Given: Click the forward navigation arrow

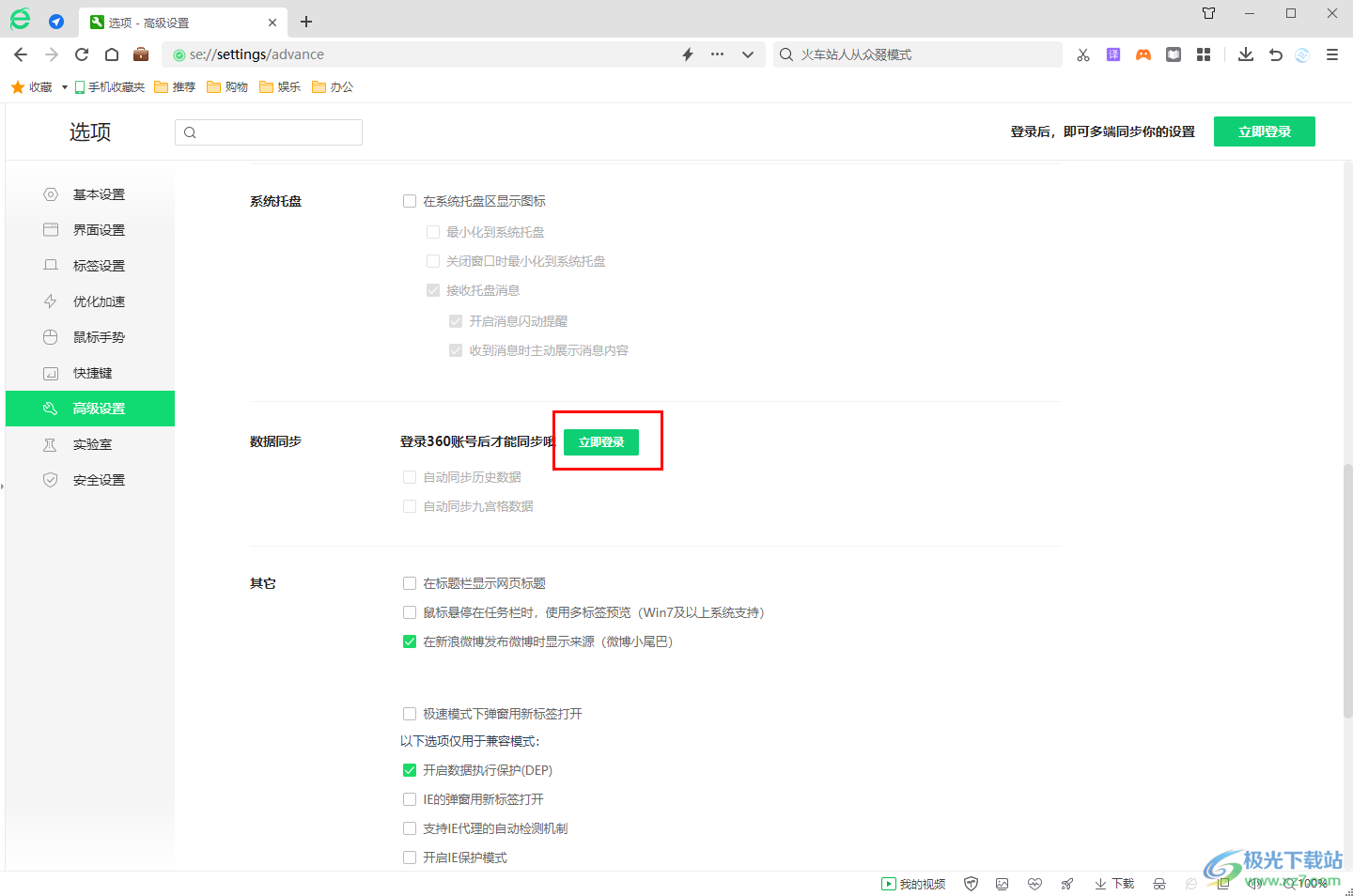Looking at the screenshot, I should [x=52, y=54].
